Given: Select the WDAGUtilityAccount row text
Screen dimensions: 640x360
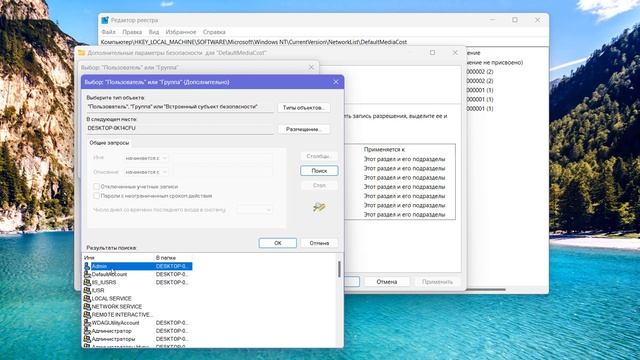Looking at the screenshot, I should point(116,323).
